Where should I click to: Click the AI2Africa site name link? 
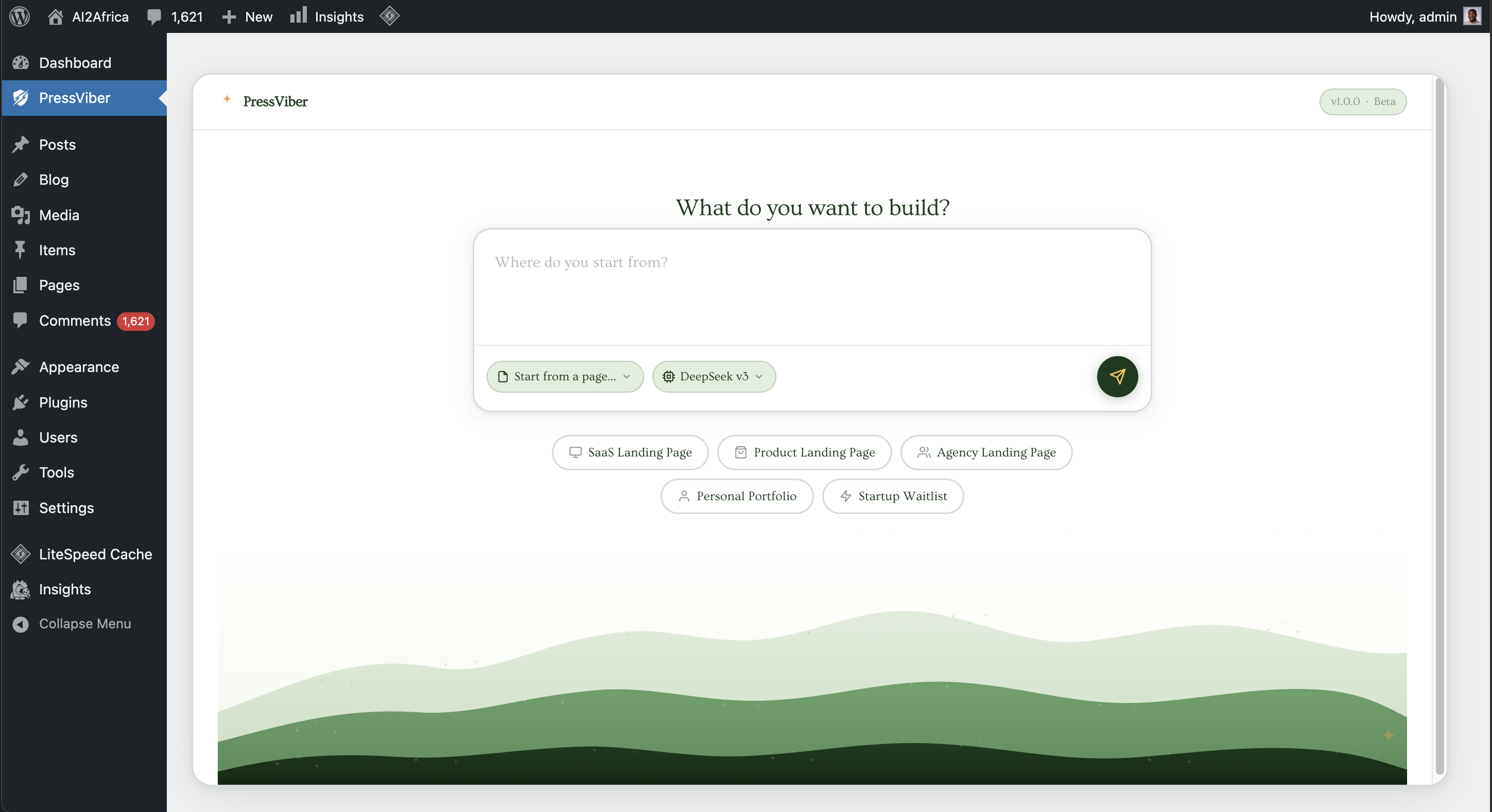point(100,17)
